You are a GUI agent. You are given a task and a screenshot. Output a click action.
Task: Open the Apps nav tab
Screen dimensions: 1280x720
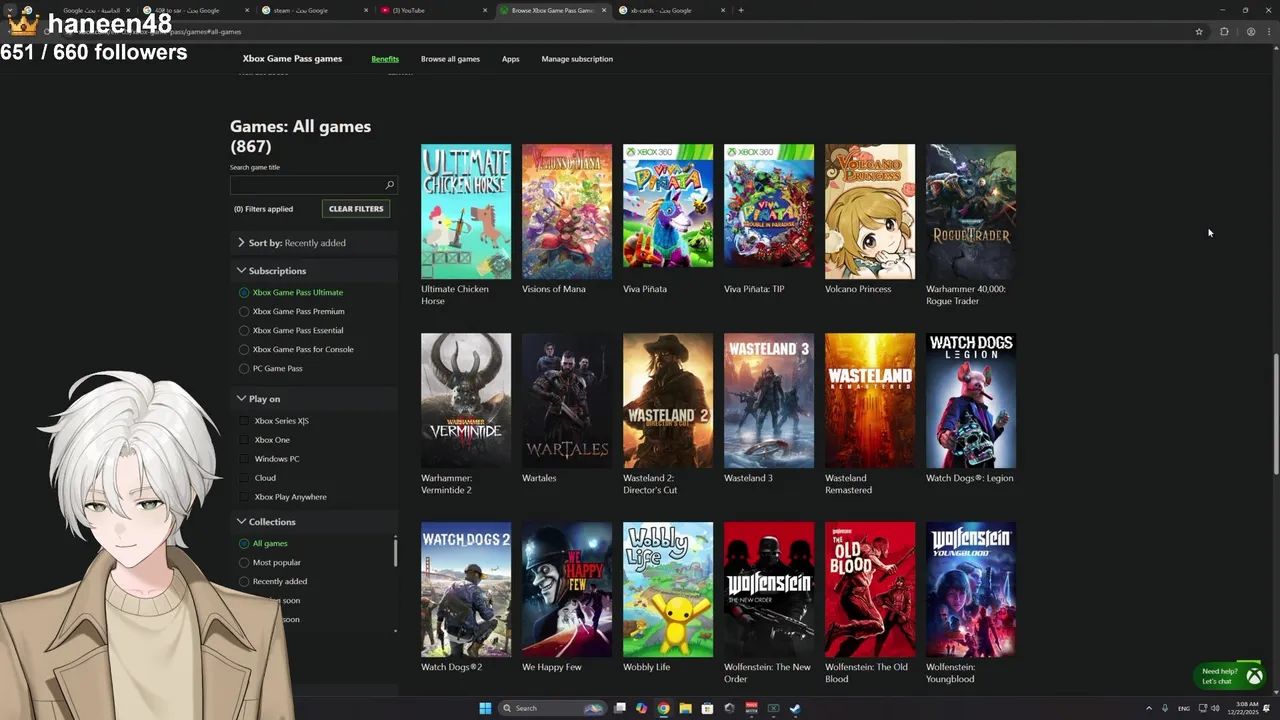click(x=510, y=59)
